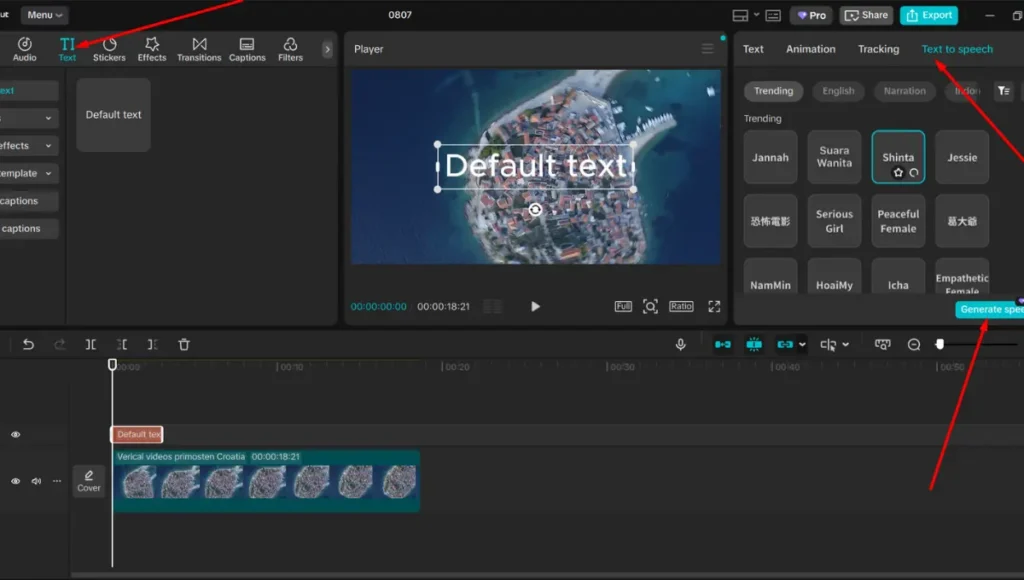Screen dimensions: 1024x580
Task: Click the Export button
Action: point(928,15)
